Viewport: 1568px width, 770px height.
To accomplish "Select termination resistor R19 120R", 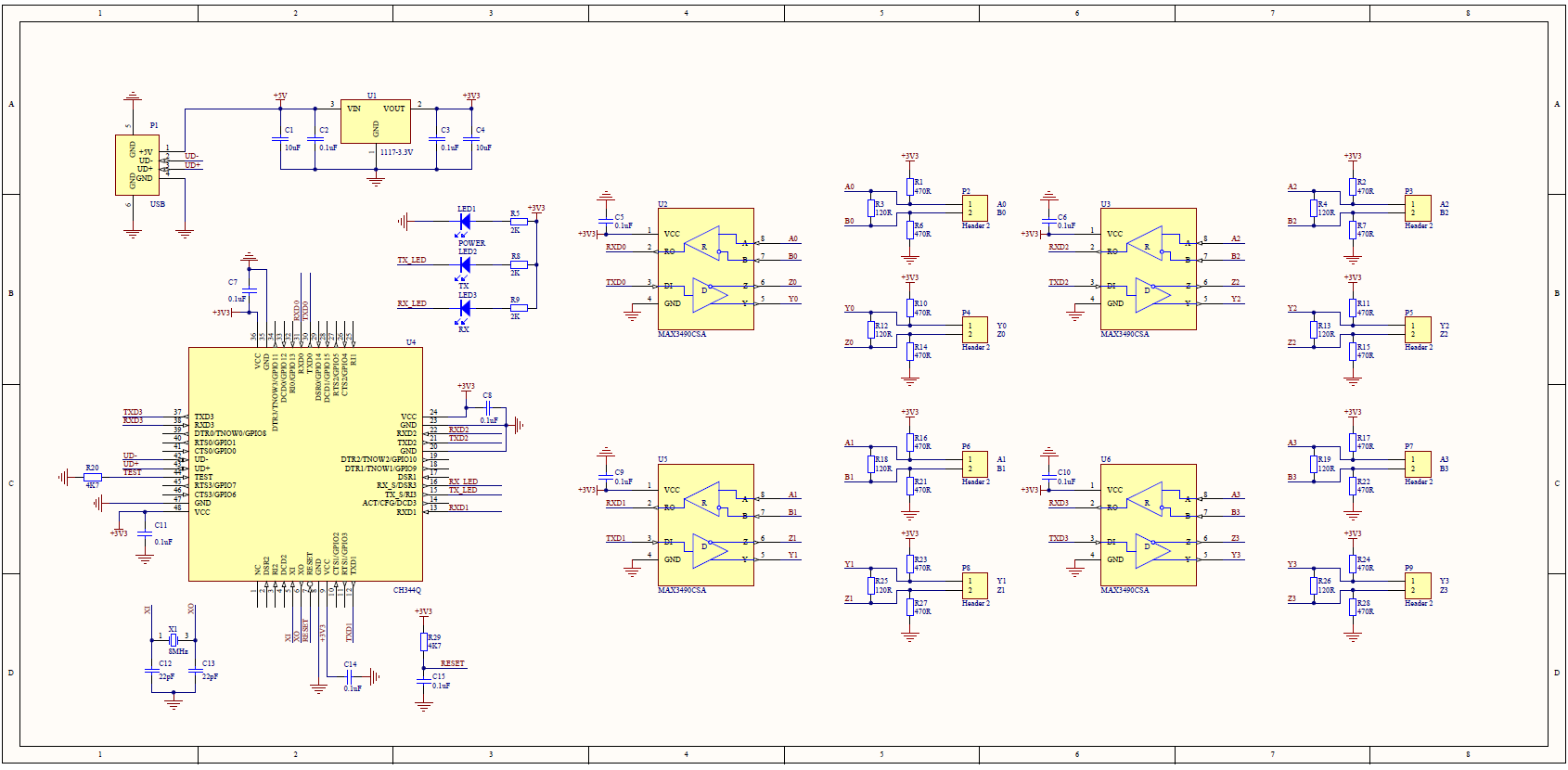I will tap(1314, 463).
